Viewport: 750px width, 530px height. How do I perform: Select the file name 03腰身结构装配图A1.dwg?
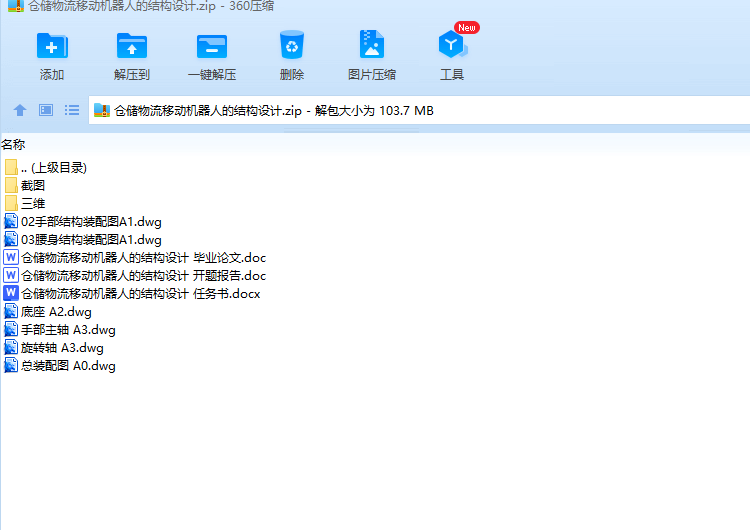point(91,239)
